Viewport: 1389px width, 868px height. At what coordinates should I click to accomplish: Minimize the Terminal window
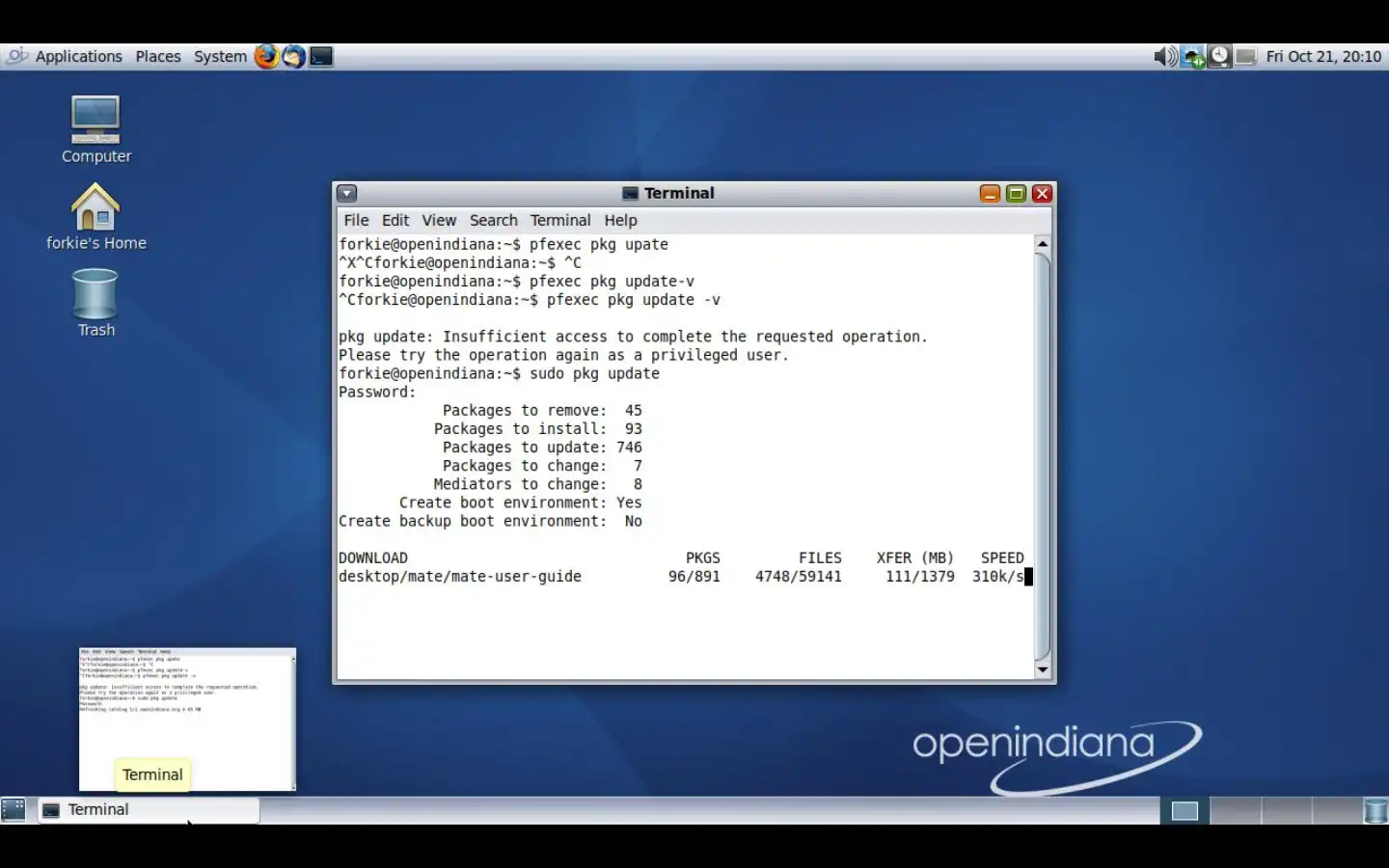coord(990,193)
